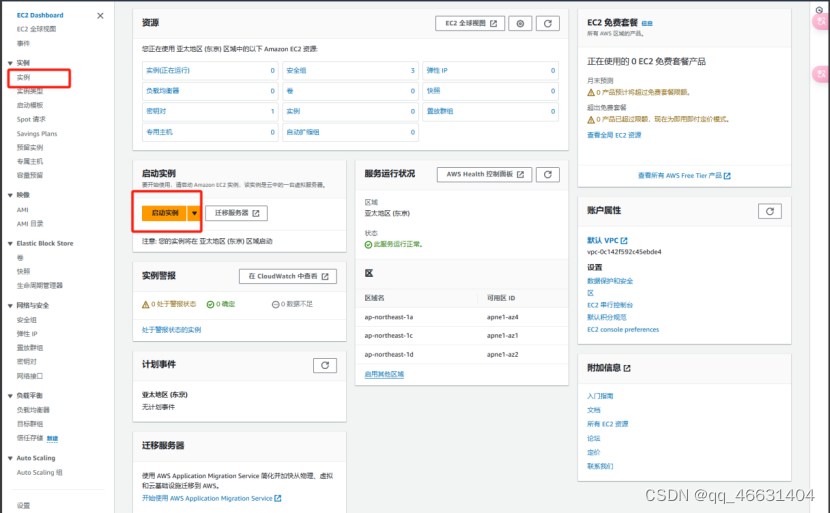Click the orange 启动实例 button

coord(165,213)
